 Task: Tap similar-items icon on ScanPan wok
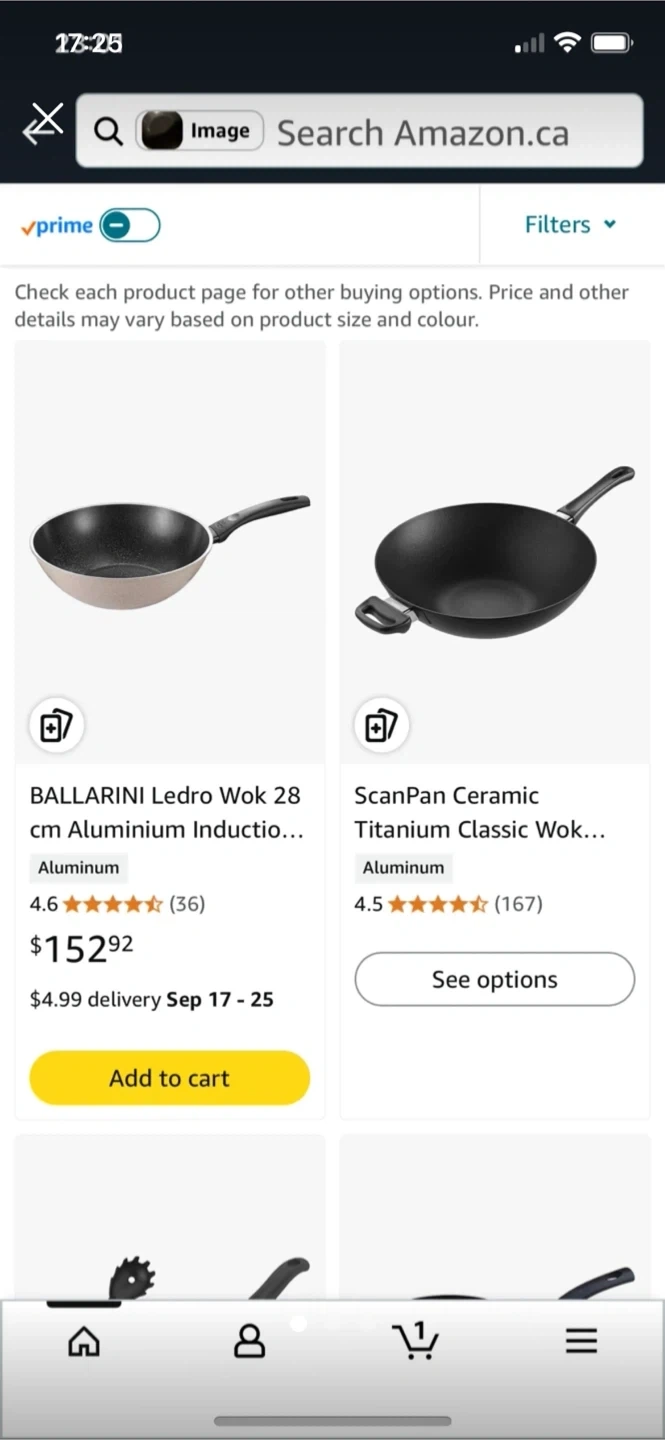381,725
